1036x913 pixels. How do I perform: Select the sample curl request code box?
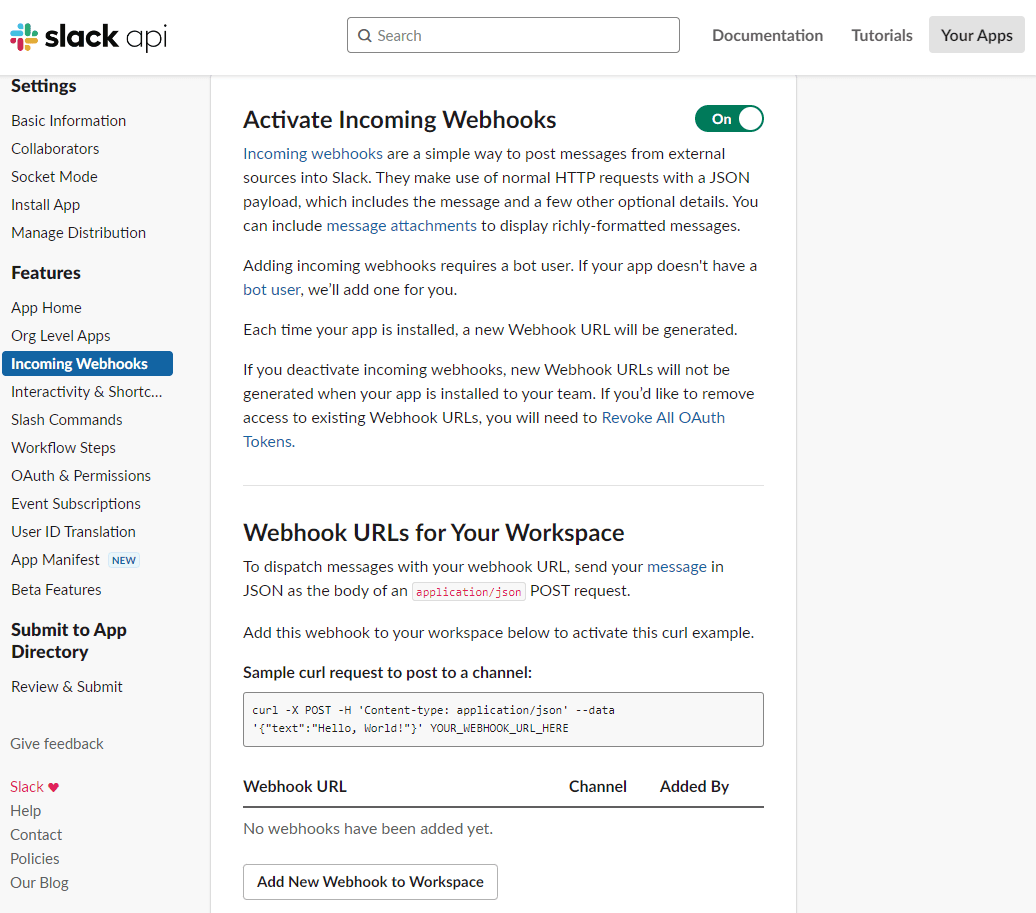503,719
